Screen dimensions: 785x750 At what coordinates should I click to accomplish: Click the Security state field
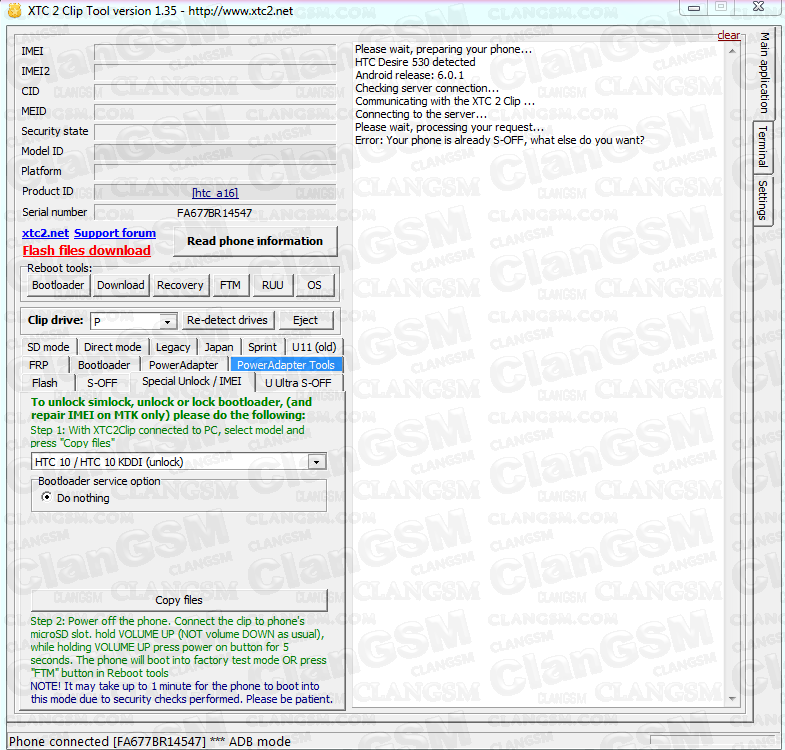[215, 132]
